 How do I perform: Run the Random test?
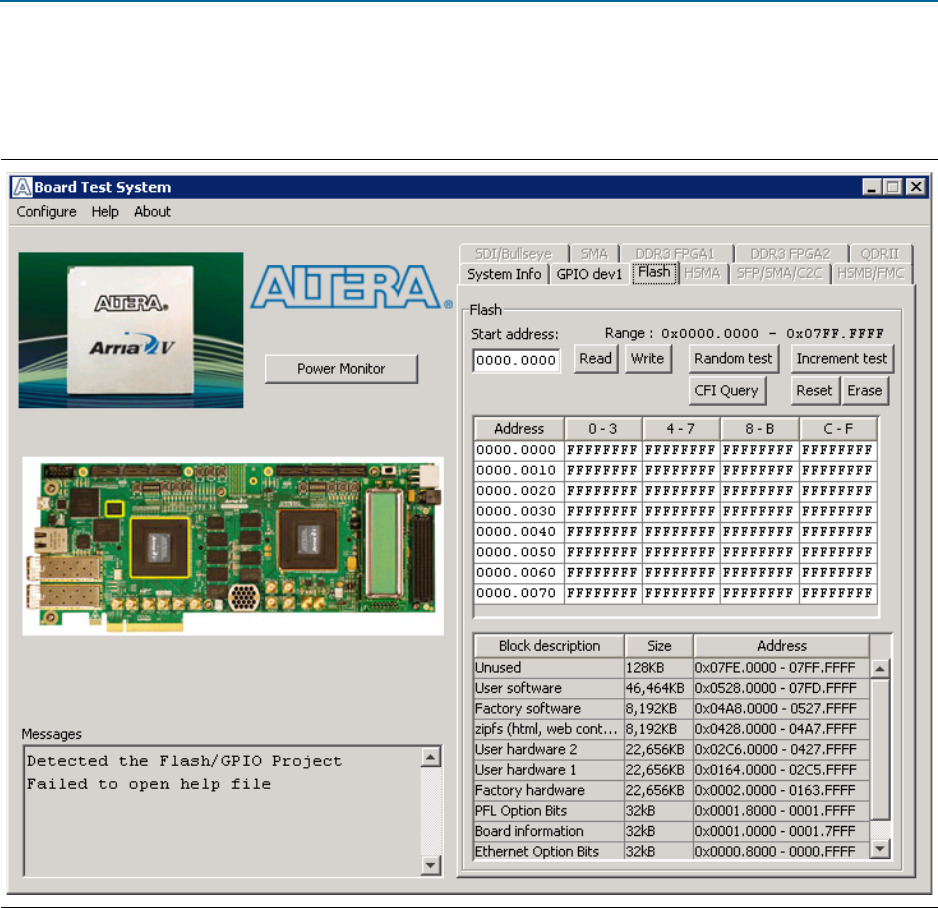point(733,359)
